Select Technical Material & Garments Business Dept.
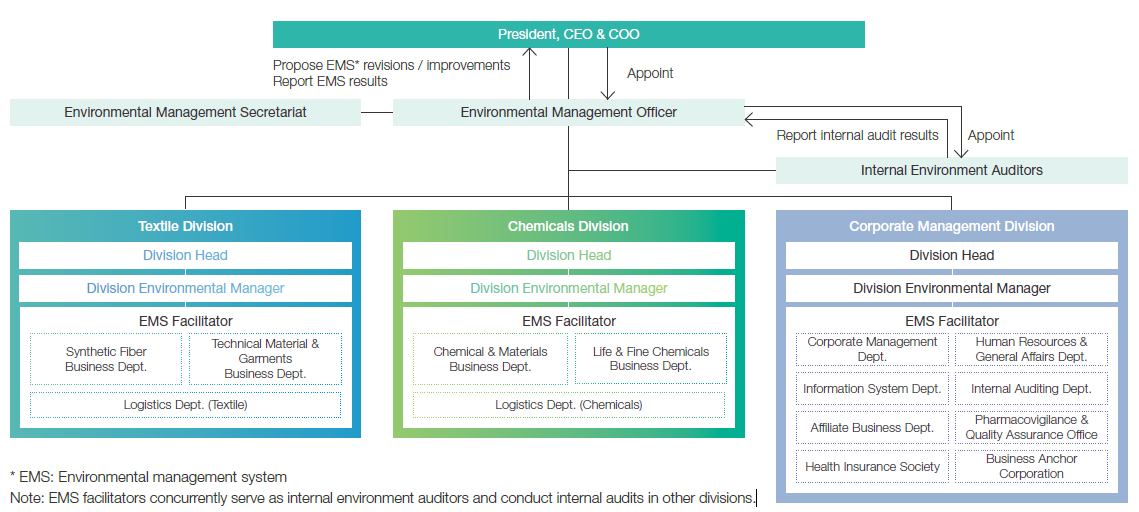The image size is (1139, 512). click(265, 359)
